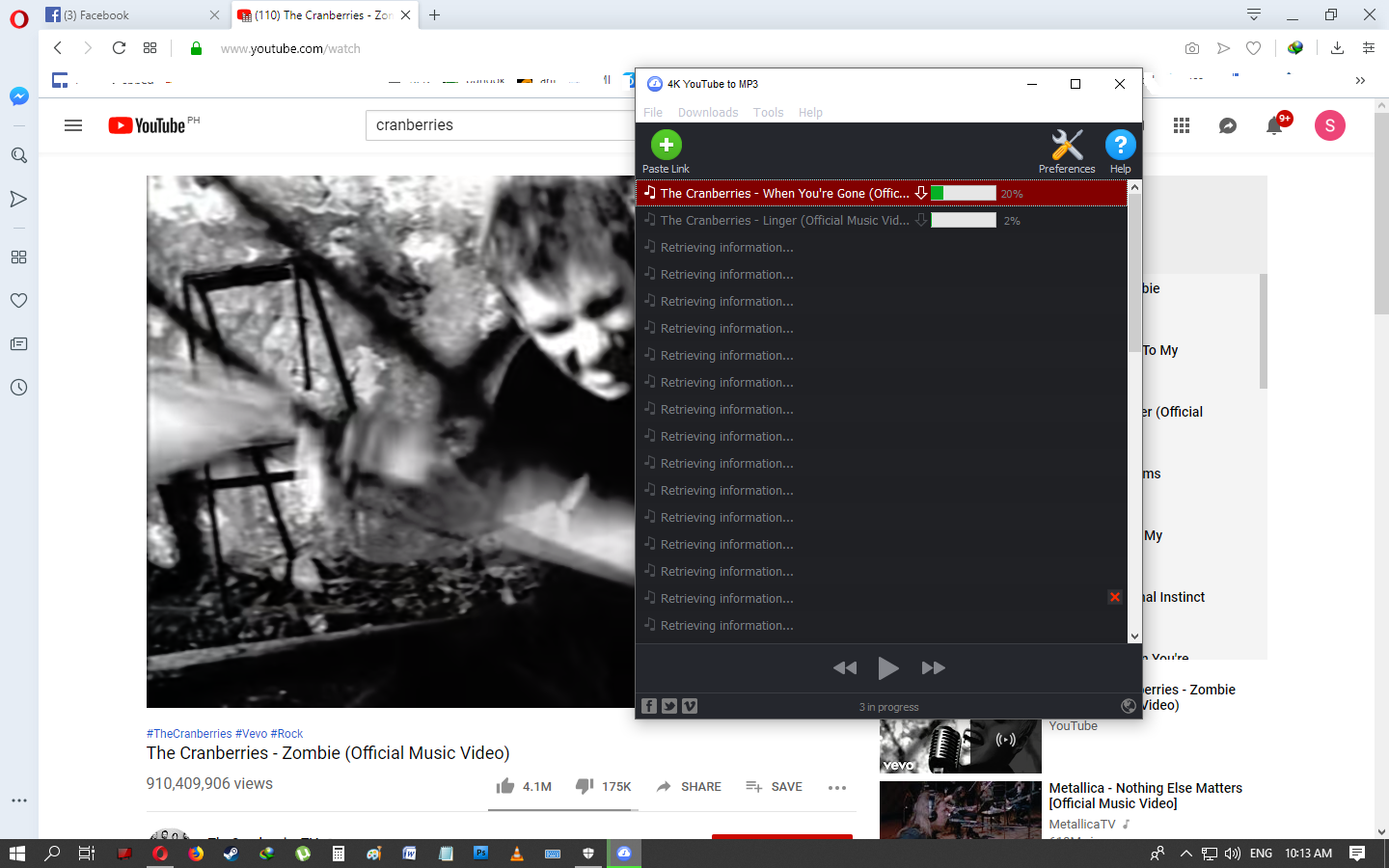Open Photoshop from the taskbar

coord(480,853)
